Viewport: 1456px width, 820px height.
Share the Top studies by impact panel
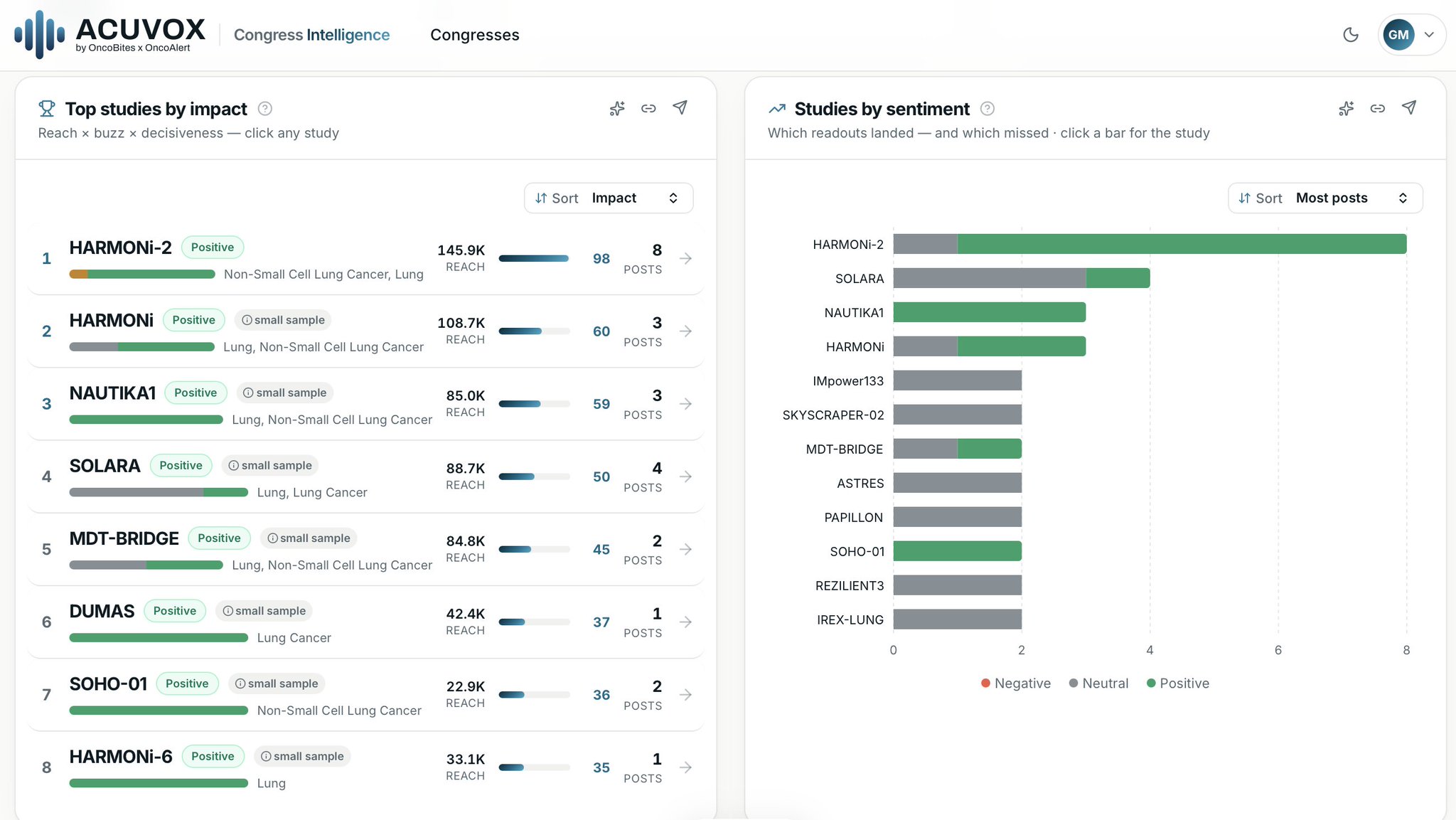[680, 108]
